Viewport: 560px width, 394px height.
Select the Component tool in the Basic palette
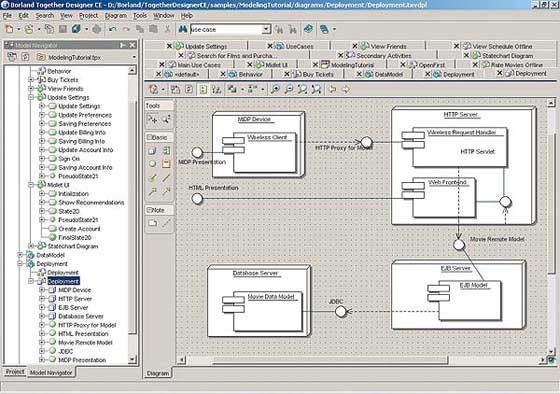(x=166, y=151)
